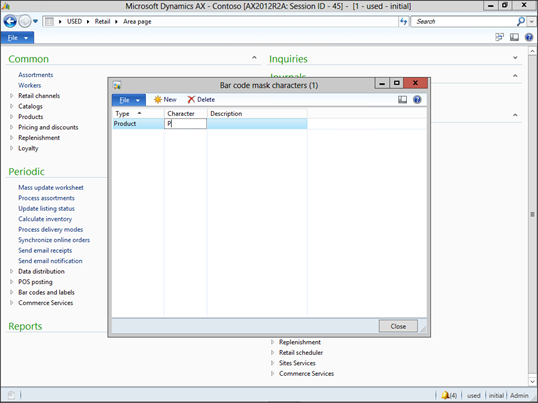This screenshot has width=538, height=403.
Task: Open the main window File menu
Action: tap(17, 38)
